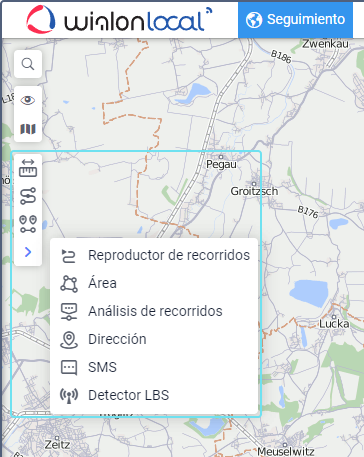364x457 pixels.
Task: Click the Dirección location pin icon
Action: 69,340
